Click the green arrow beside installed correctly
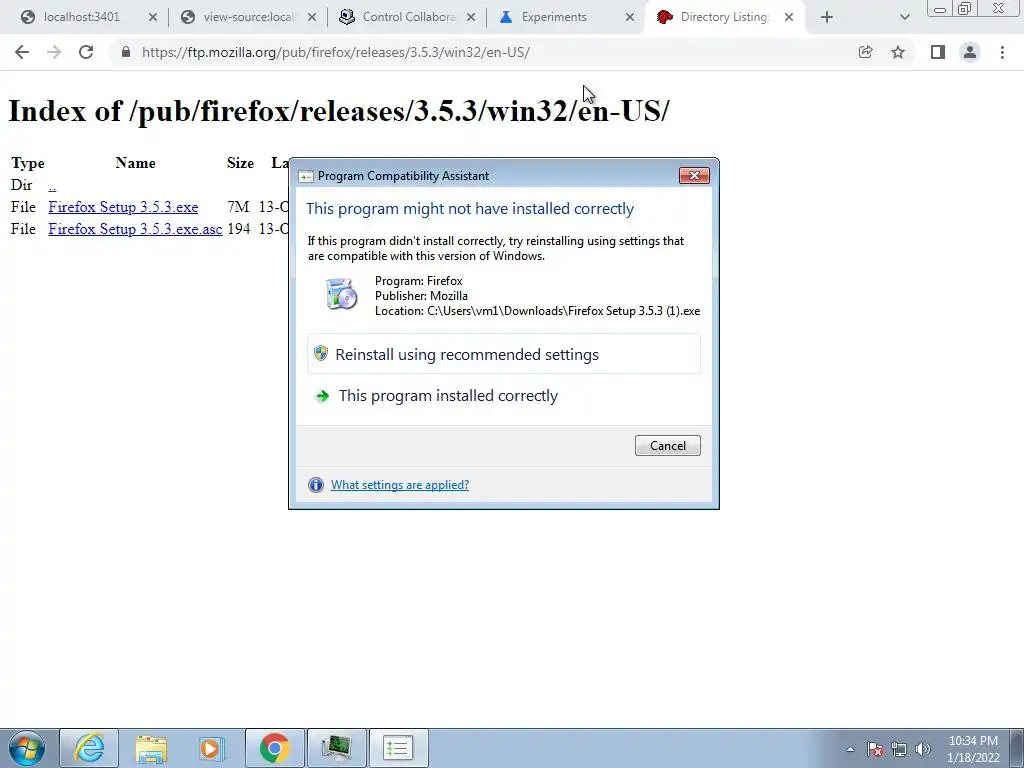Screen dimensions: 1024x768 pos(322,396)
